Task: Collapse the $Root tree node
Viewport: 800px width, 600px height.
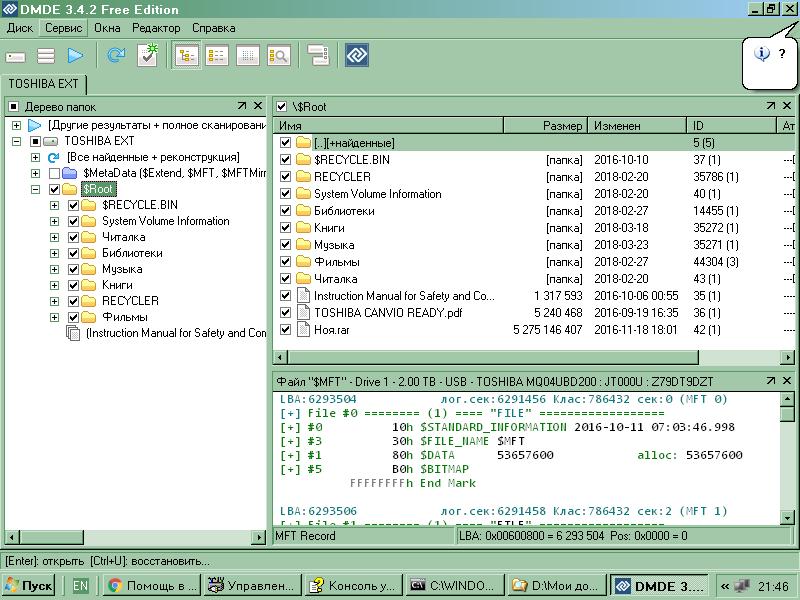Action: 36,189
